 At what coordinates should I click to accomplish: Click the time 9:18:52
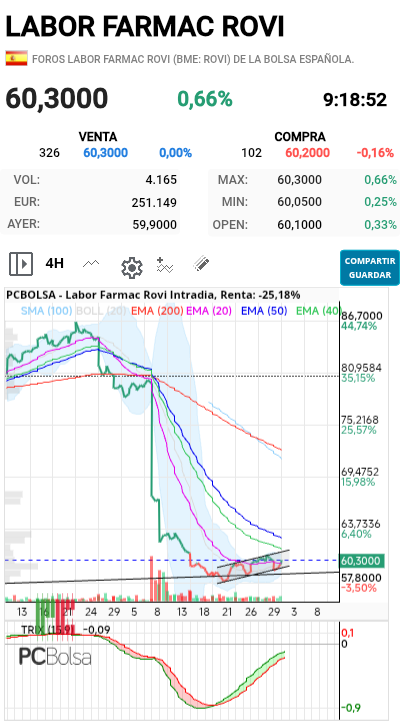coord(355,99)
